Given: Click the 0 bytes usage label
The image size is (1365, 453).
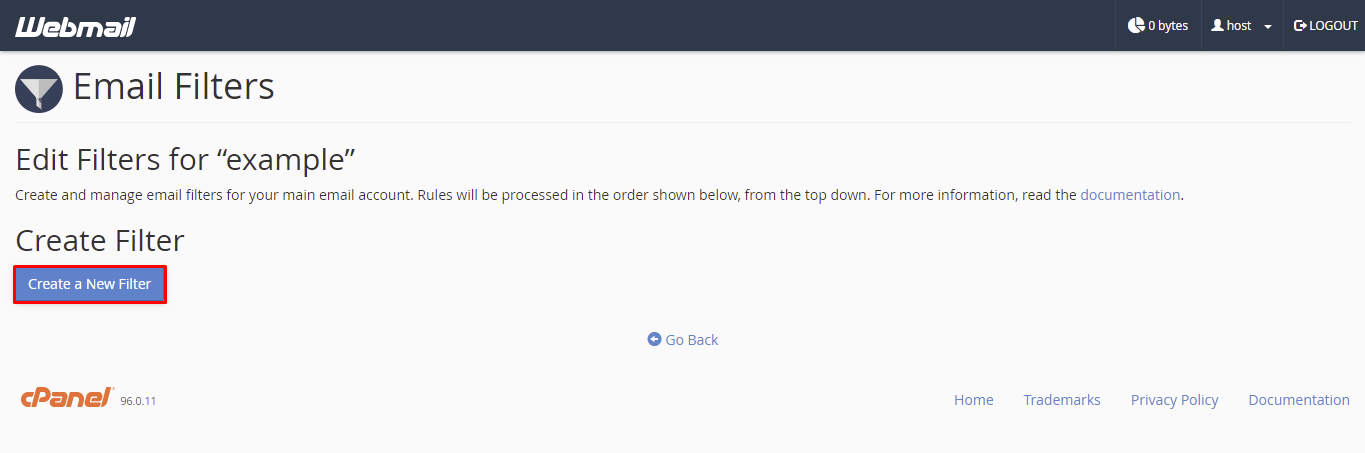Looking at the screenshot, I should tap(1168, 26).
